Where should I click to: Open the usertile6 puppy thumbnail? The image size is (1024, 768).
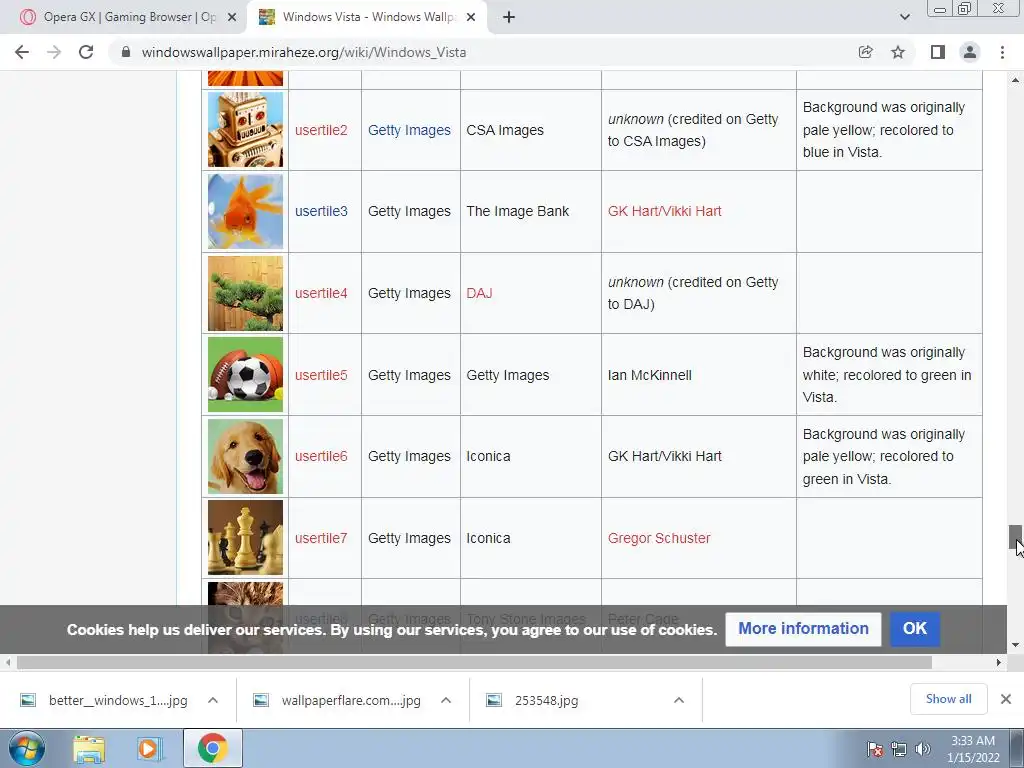(246, 456)
